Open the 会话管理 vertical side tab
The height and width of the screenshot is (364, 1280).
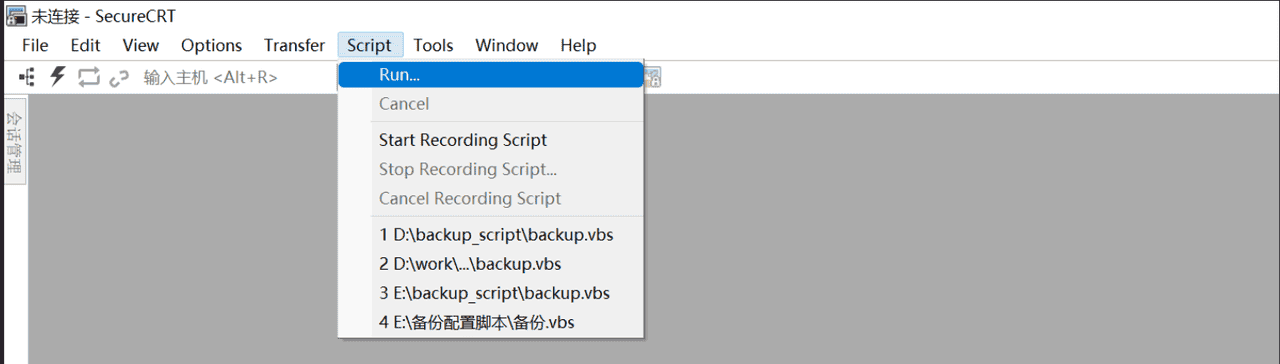coord(14,142)
